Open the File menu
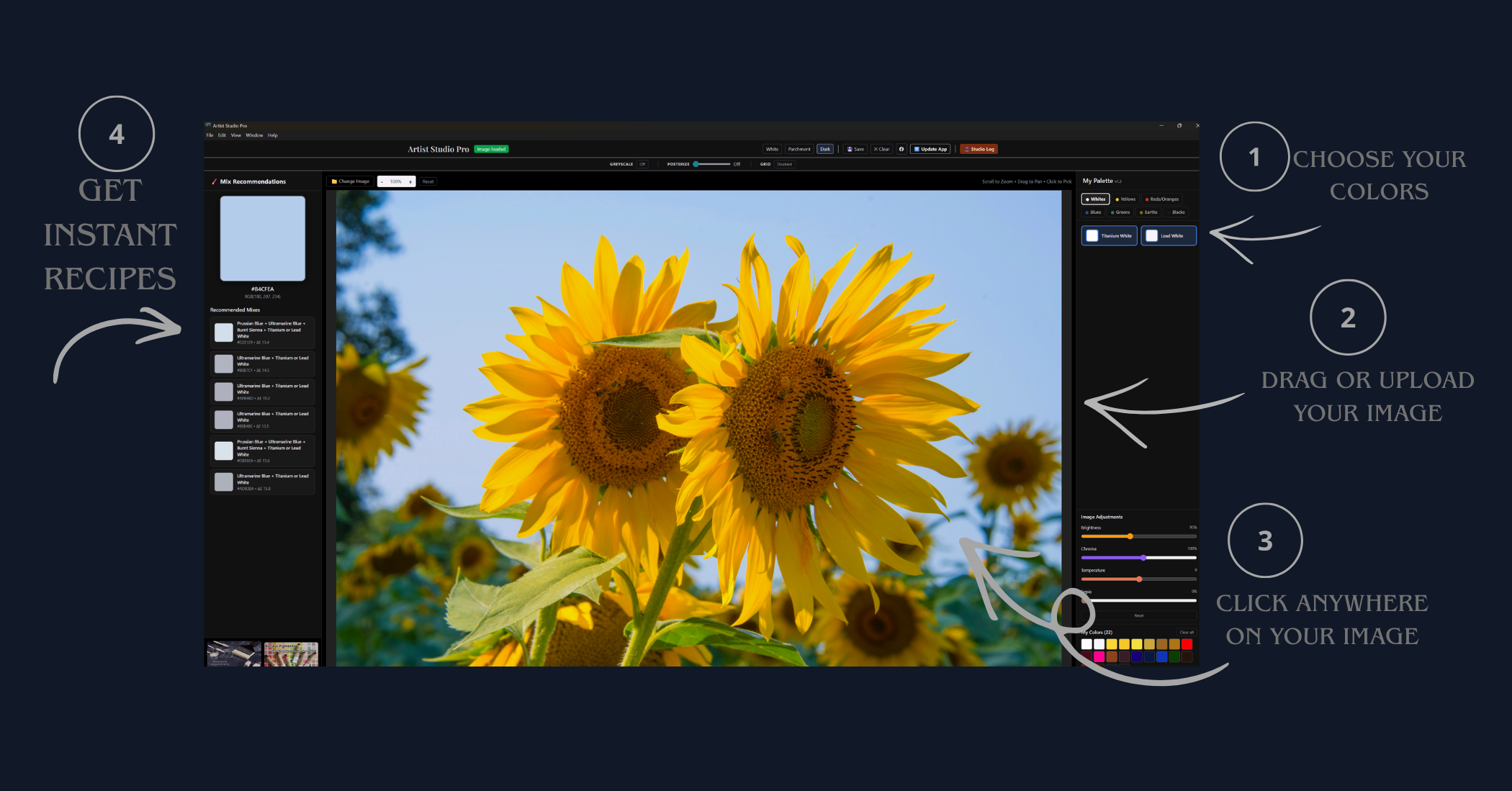1512x791 pixels. pos(210,135)
